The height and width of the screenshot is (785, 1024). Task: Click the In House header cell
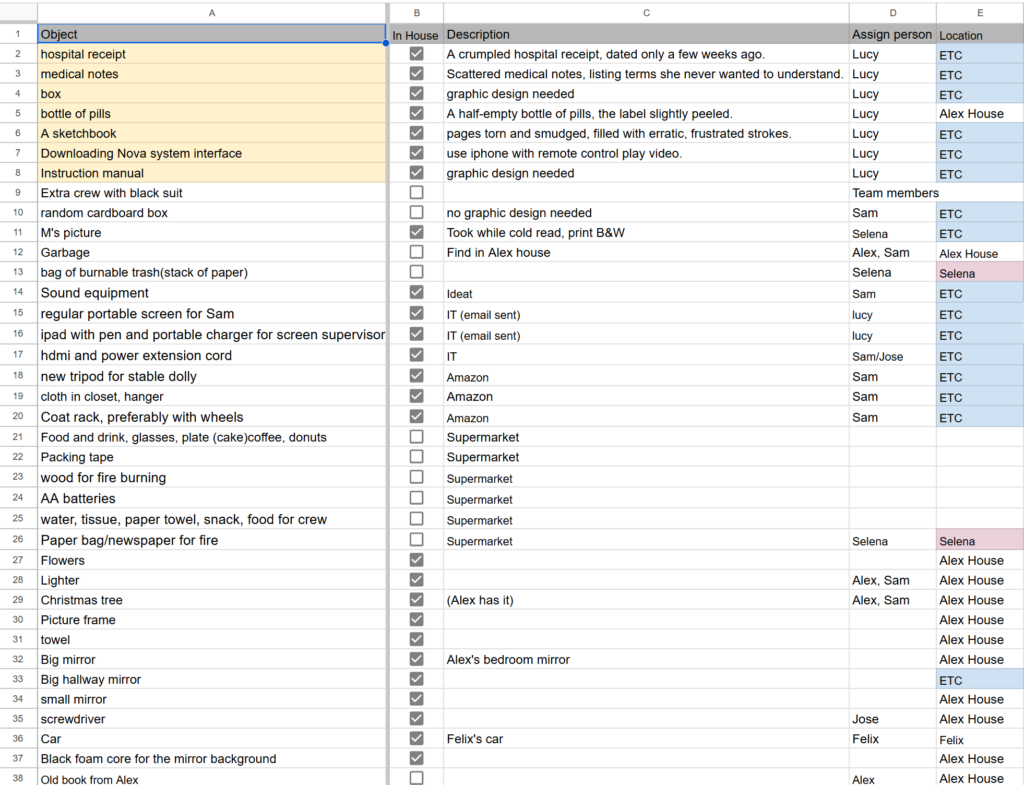coord(416,35)
